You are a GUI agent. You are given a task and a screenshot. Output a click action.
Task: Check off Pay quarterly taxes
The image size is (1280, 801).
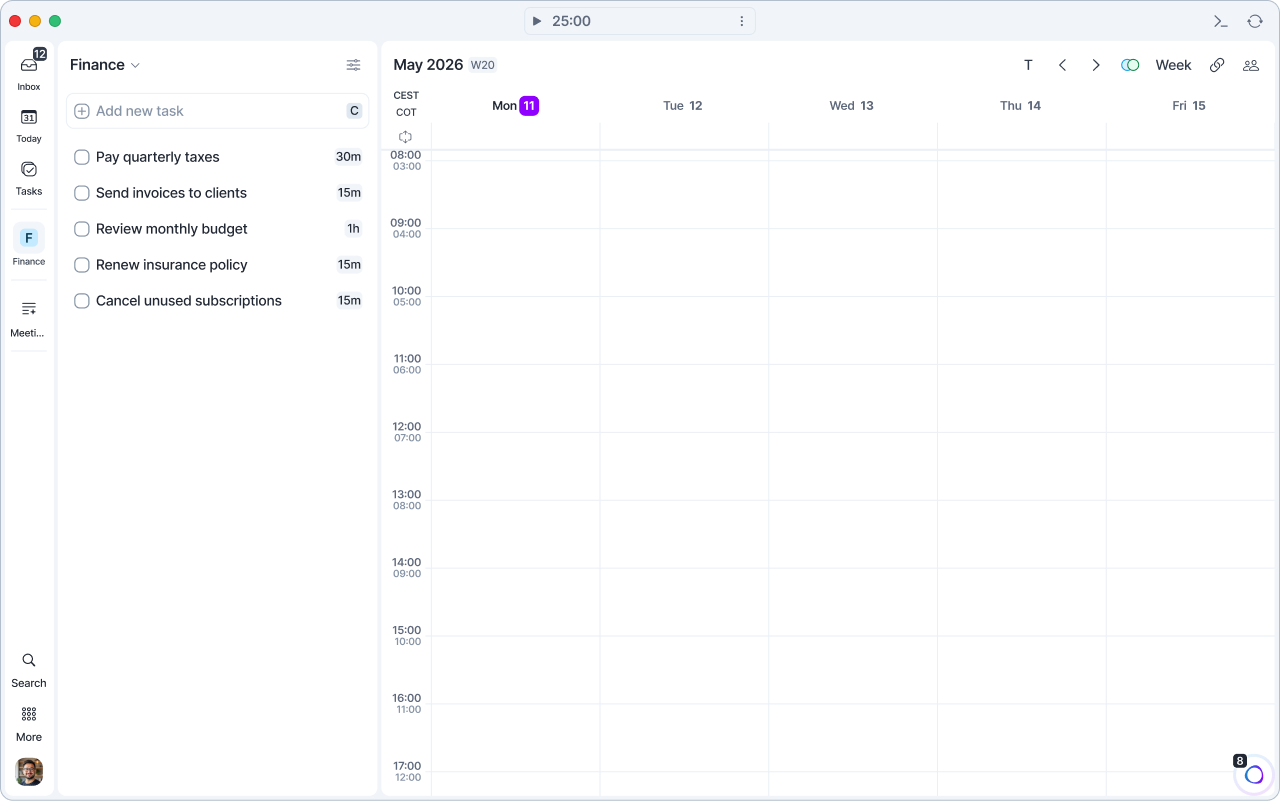tap(82, 157)
